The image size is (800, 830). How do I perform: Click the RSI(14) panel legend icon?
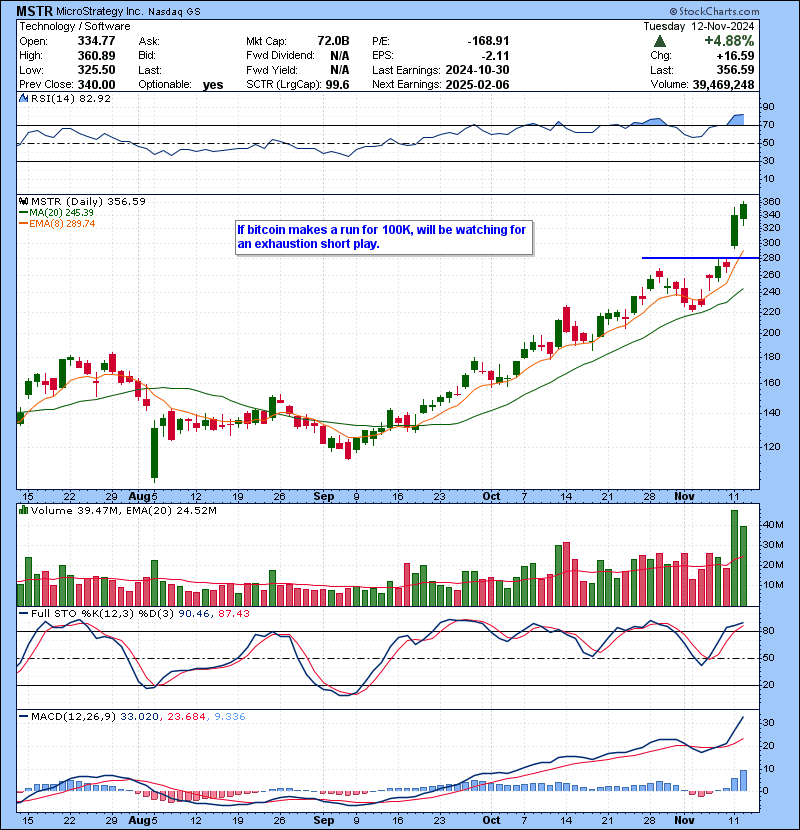tap(24, 98)
